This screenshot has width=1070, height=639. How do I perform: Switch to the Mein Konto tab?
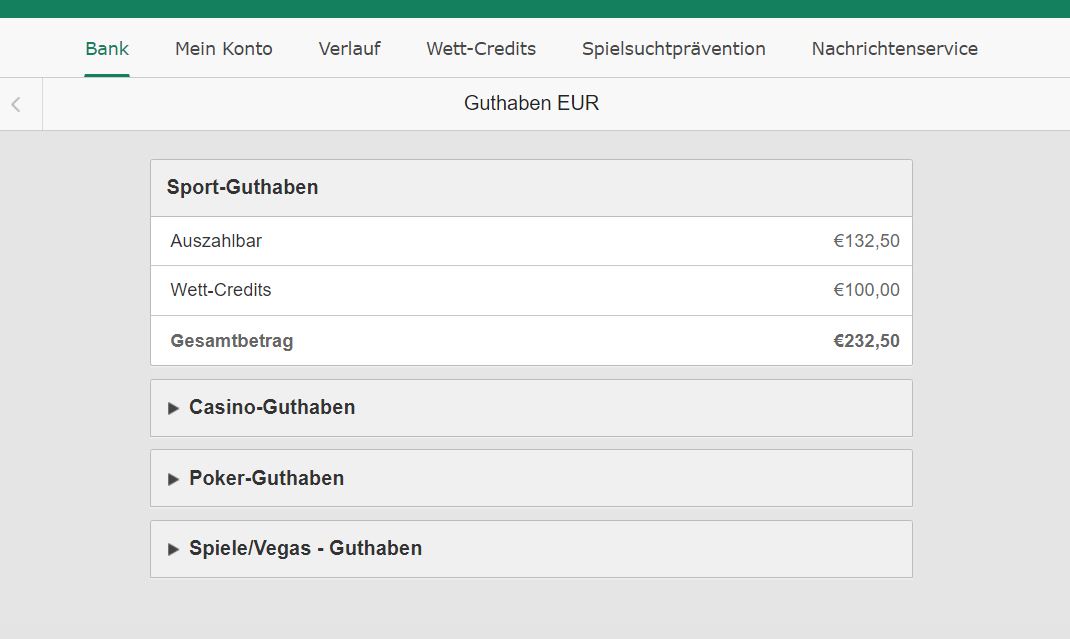pos(224,48)
